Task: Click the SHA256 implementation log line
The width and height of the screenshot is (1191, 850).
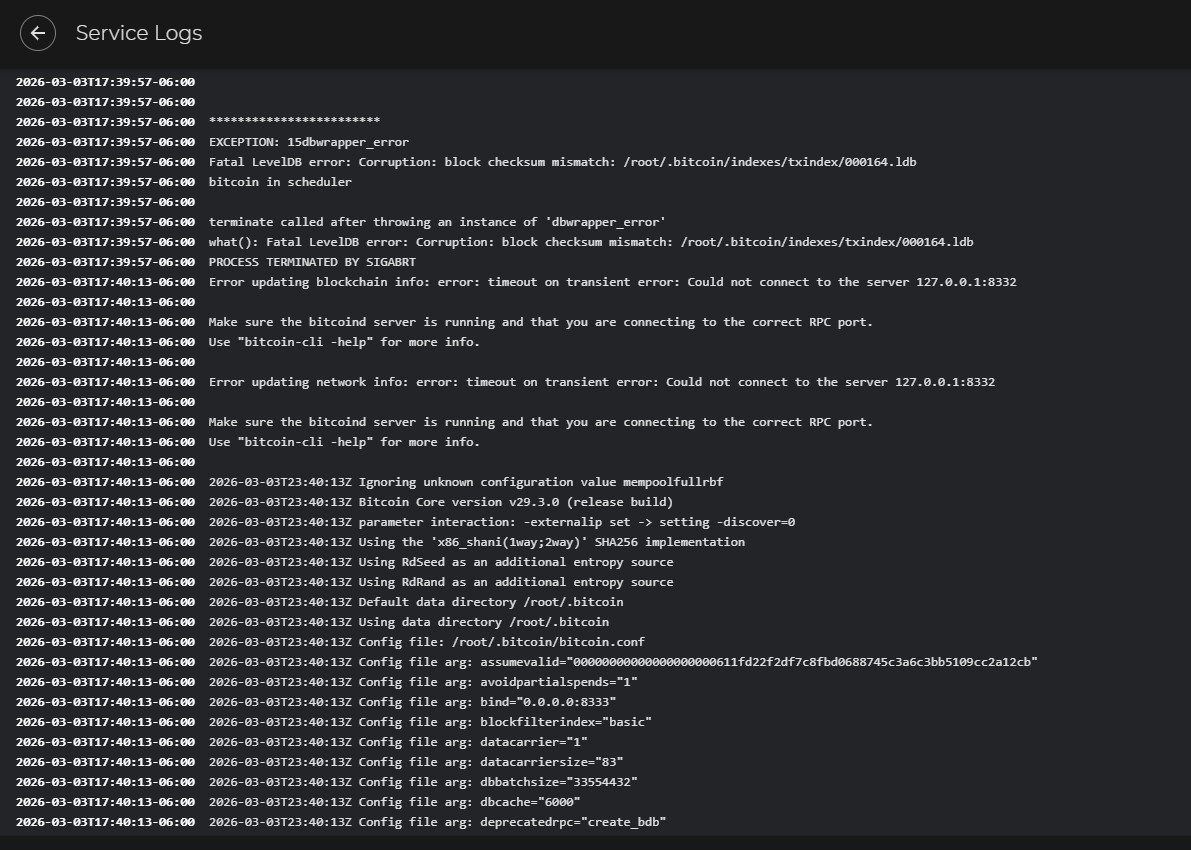Action: tap(477, 542)
